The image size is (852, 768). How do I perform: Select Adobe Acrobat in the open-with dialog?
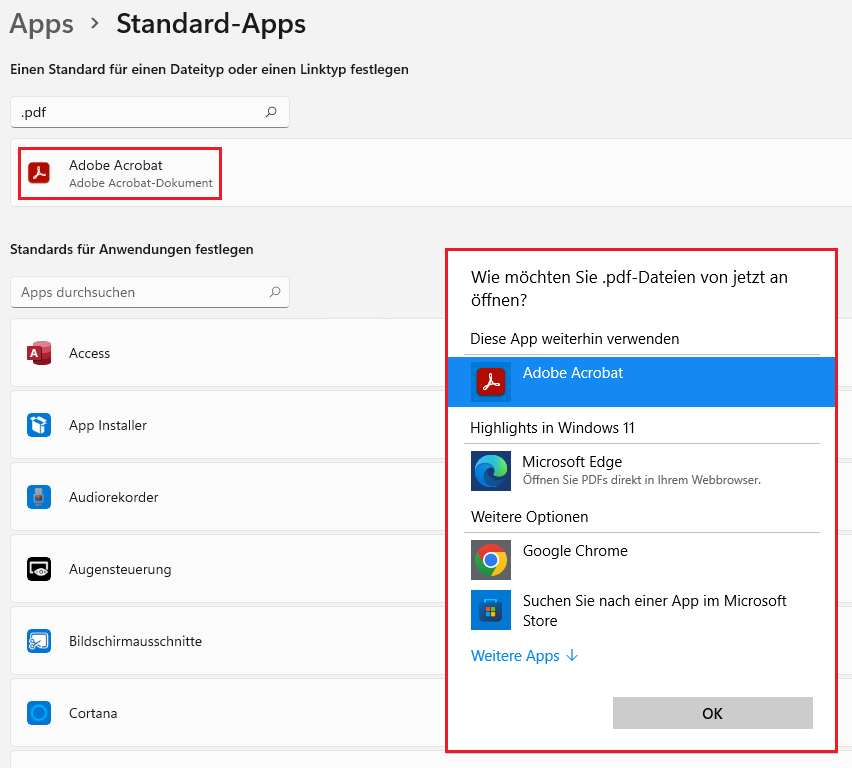(x=640, y=382)
